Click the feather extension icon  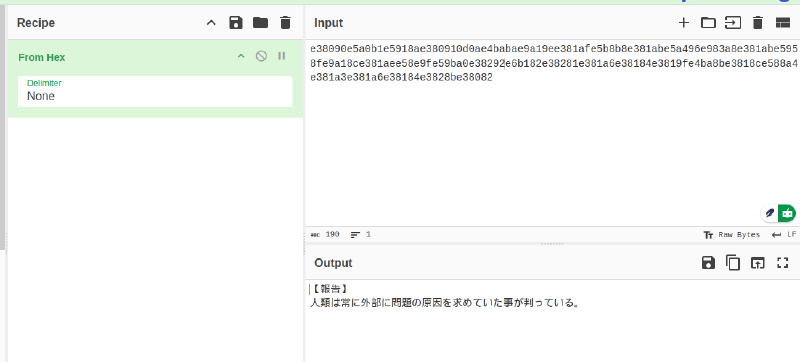(x=769, y=213)
